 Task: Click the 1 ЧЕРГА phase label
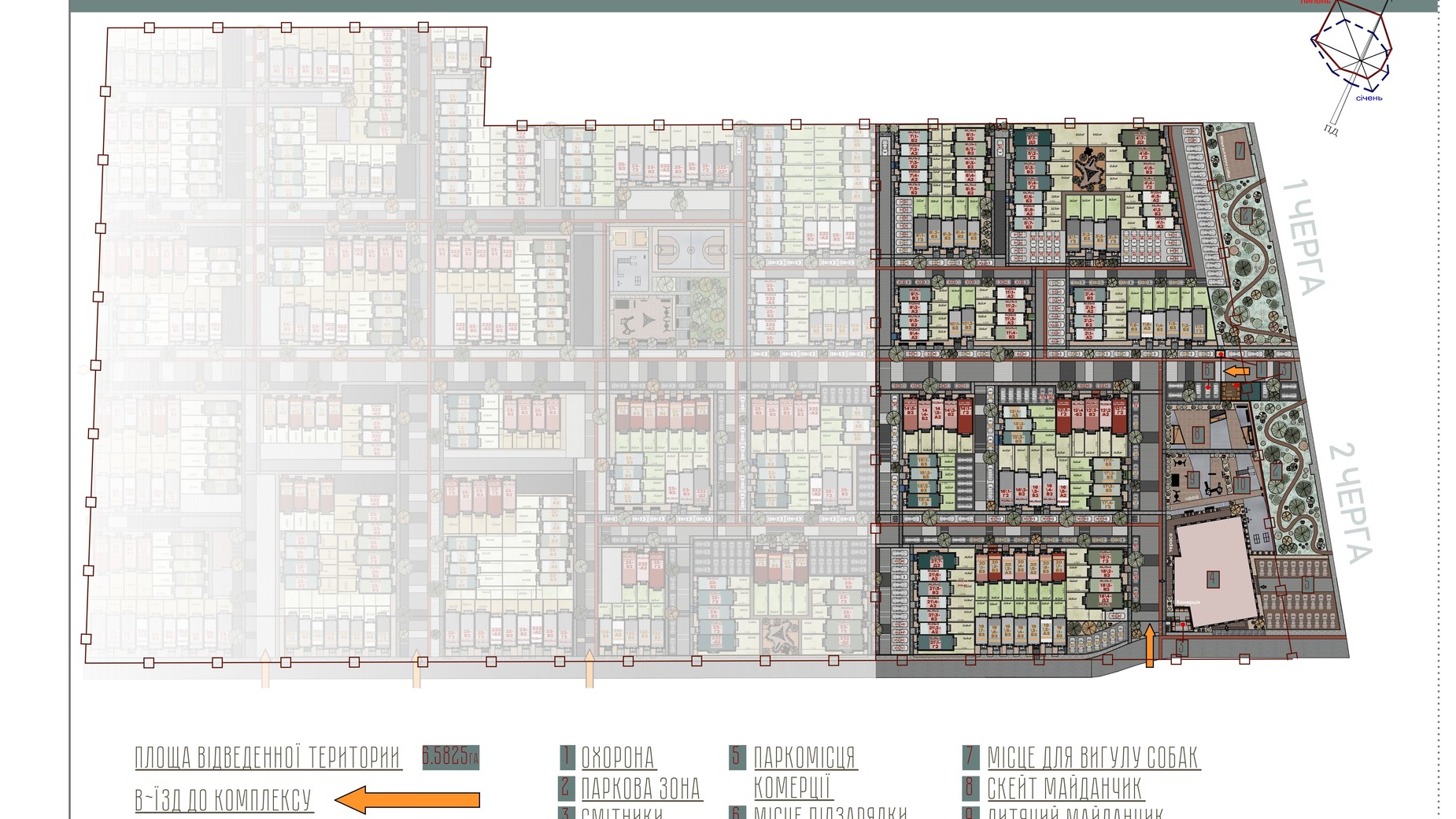tap(1304, 237)
